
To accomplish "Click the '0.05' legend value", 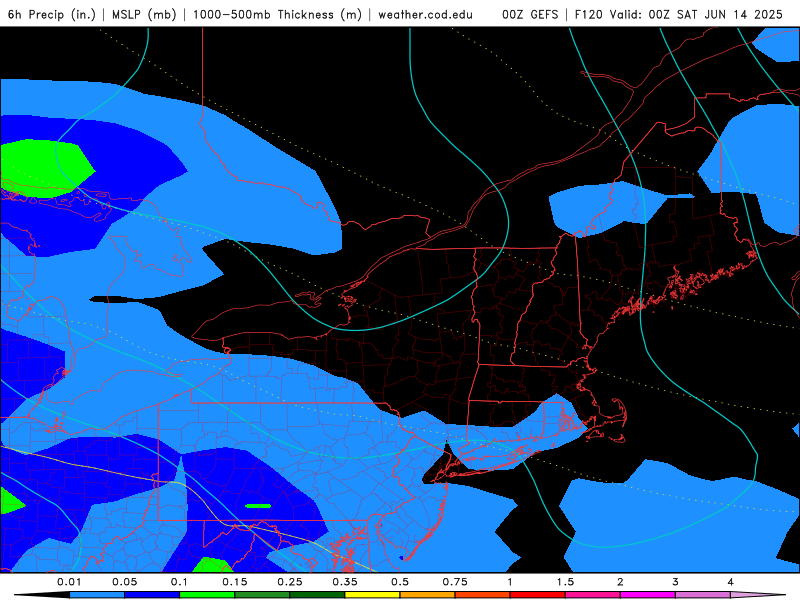I will pos(124,582).
